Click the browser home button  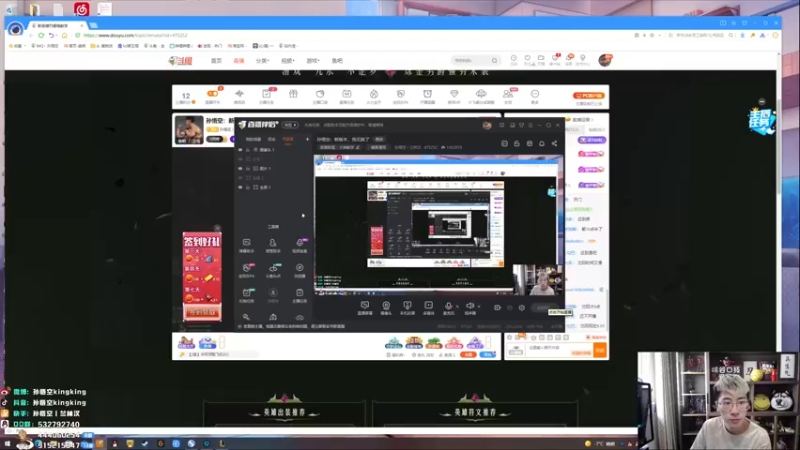[64, 35]
